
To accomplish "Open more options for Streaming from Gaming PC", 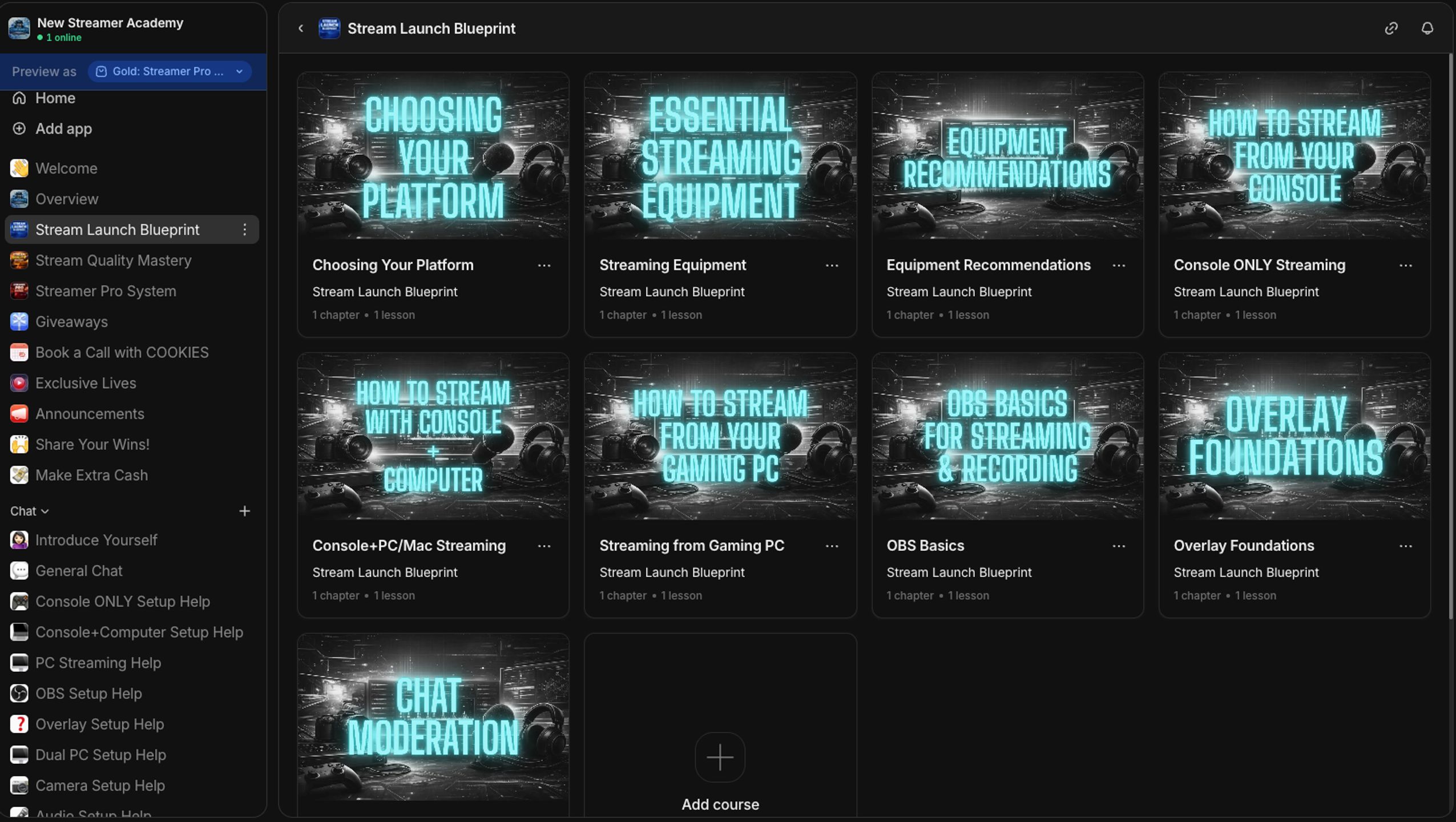I will [832, 546].
